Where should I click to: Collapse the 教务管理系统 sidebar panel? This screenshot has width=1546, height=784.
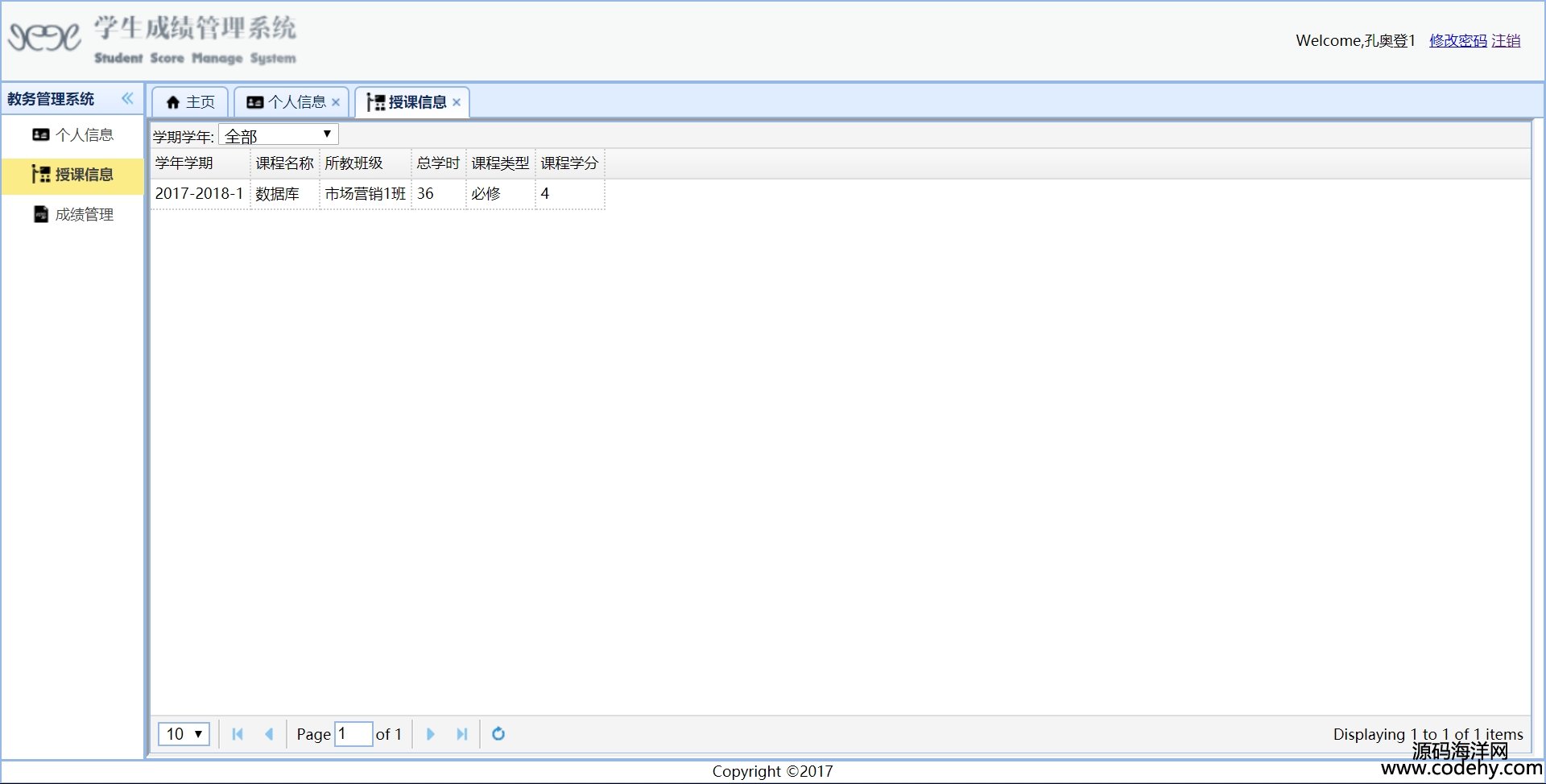click(127, 99)
